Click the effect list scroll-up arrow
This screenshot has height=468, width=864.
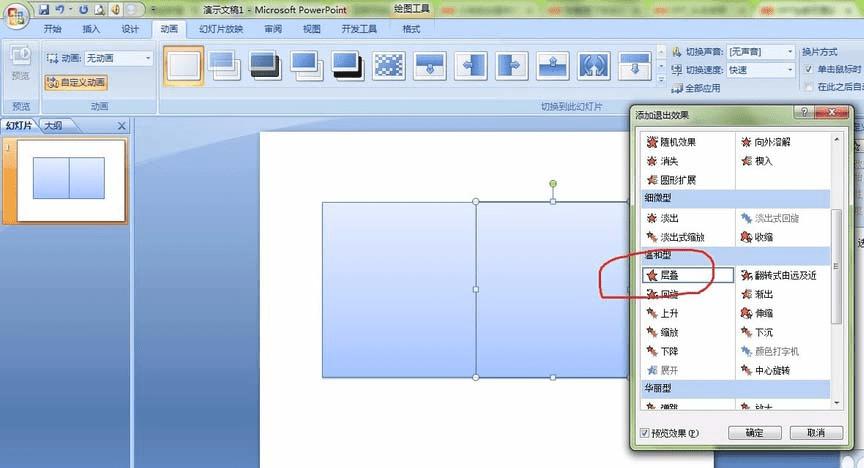(836, 139)
